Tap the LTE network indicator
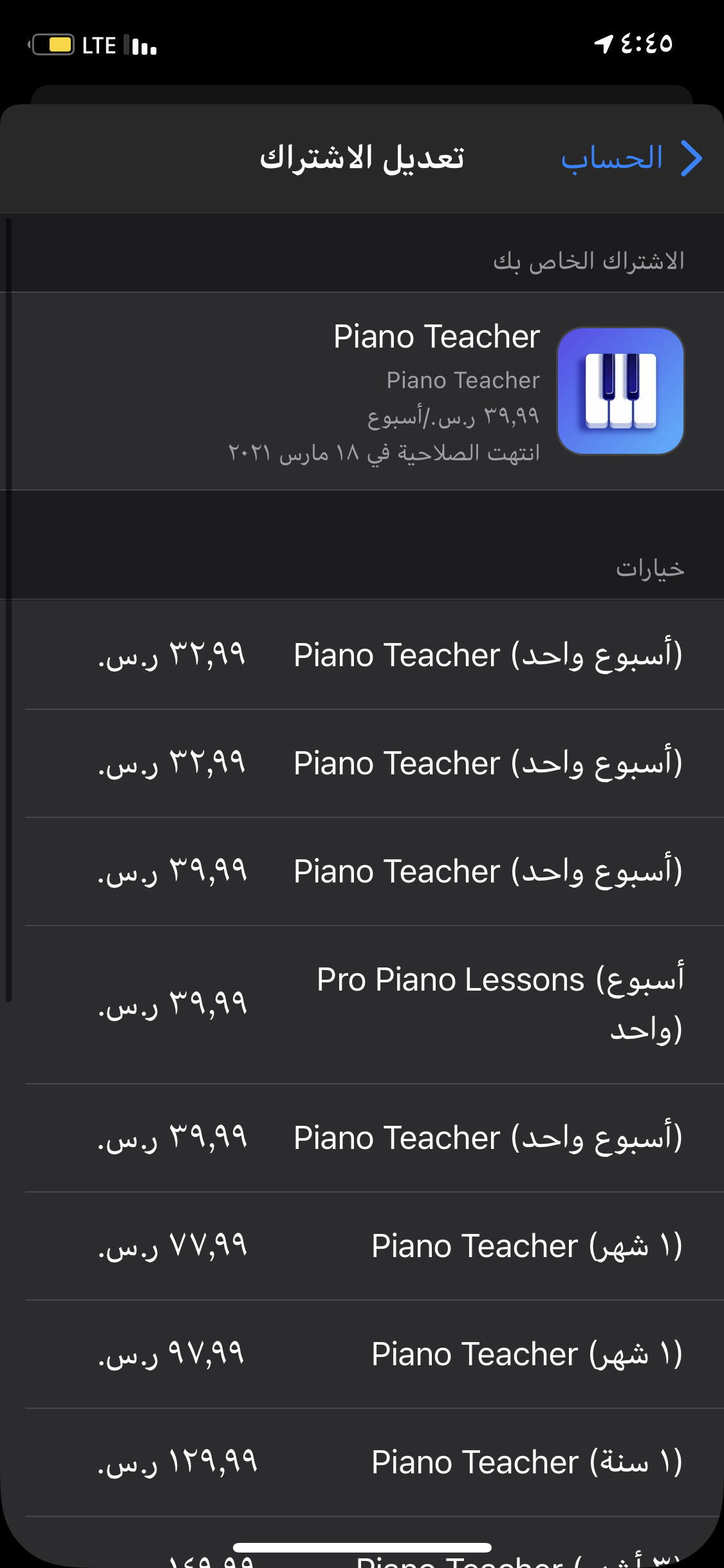Image resolution: width=724 pixels, height=1568 pixels. tap(99, 46)
